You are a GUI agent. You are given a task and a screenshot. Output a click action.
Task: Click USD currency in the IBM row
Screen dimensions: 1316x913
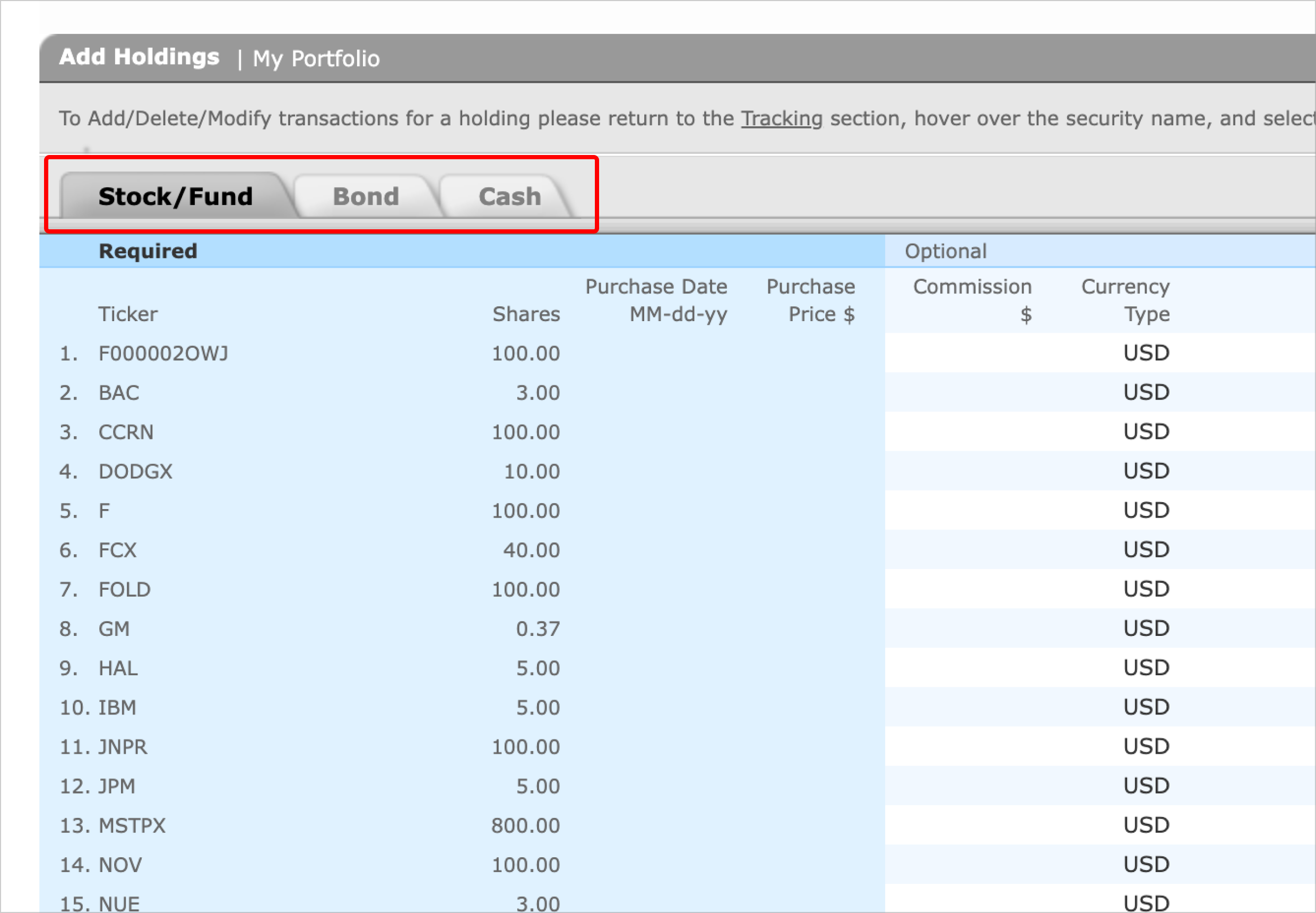tap(1147, 708)
